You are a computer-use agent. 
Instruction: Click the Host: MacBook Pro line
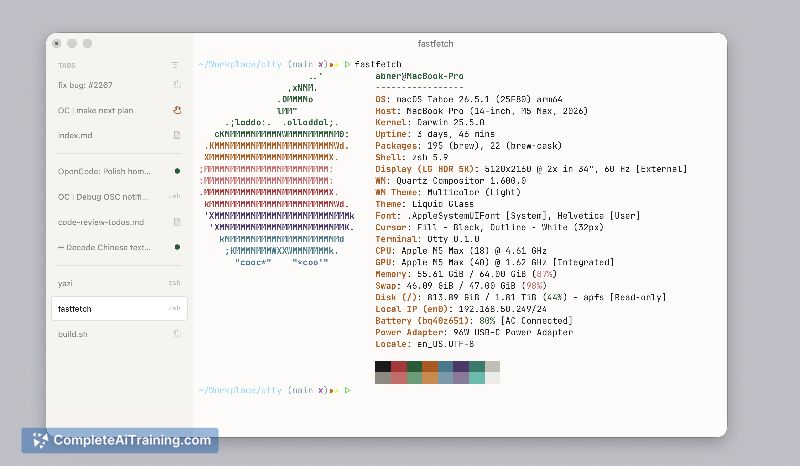coord(482,111)
